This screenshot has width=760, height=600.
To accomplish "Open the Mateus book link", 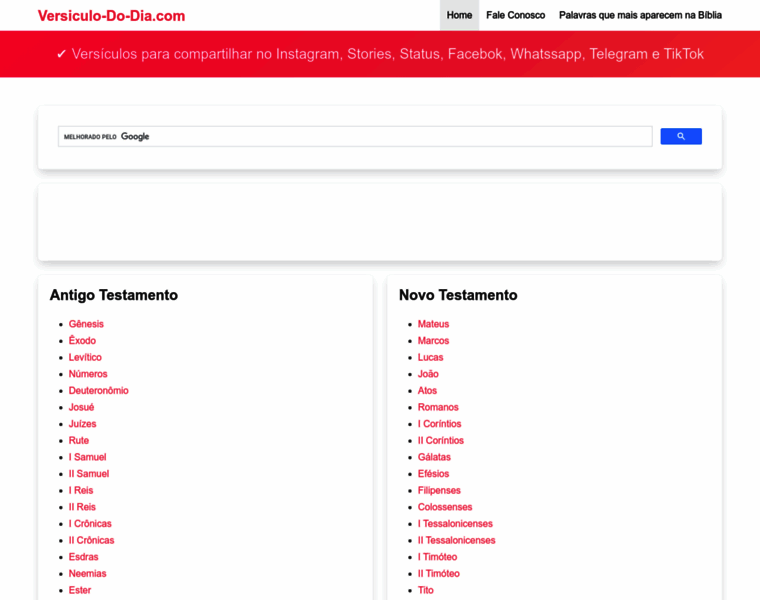I will pyautogui.click(x=433, y=324).
